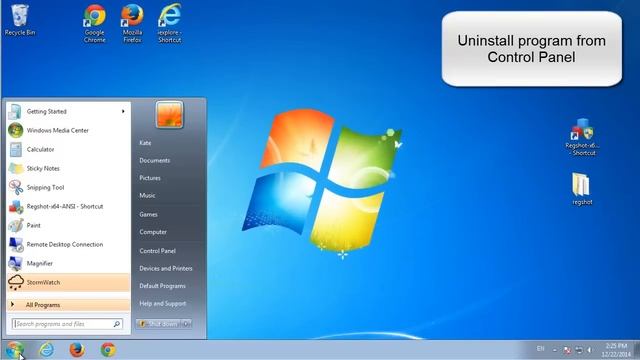Click the Remote Desktop Connection icon
This screenshot has height=360, width=640.
coord(16,244)
